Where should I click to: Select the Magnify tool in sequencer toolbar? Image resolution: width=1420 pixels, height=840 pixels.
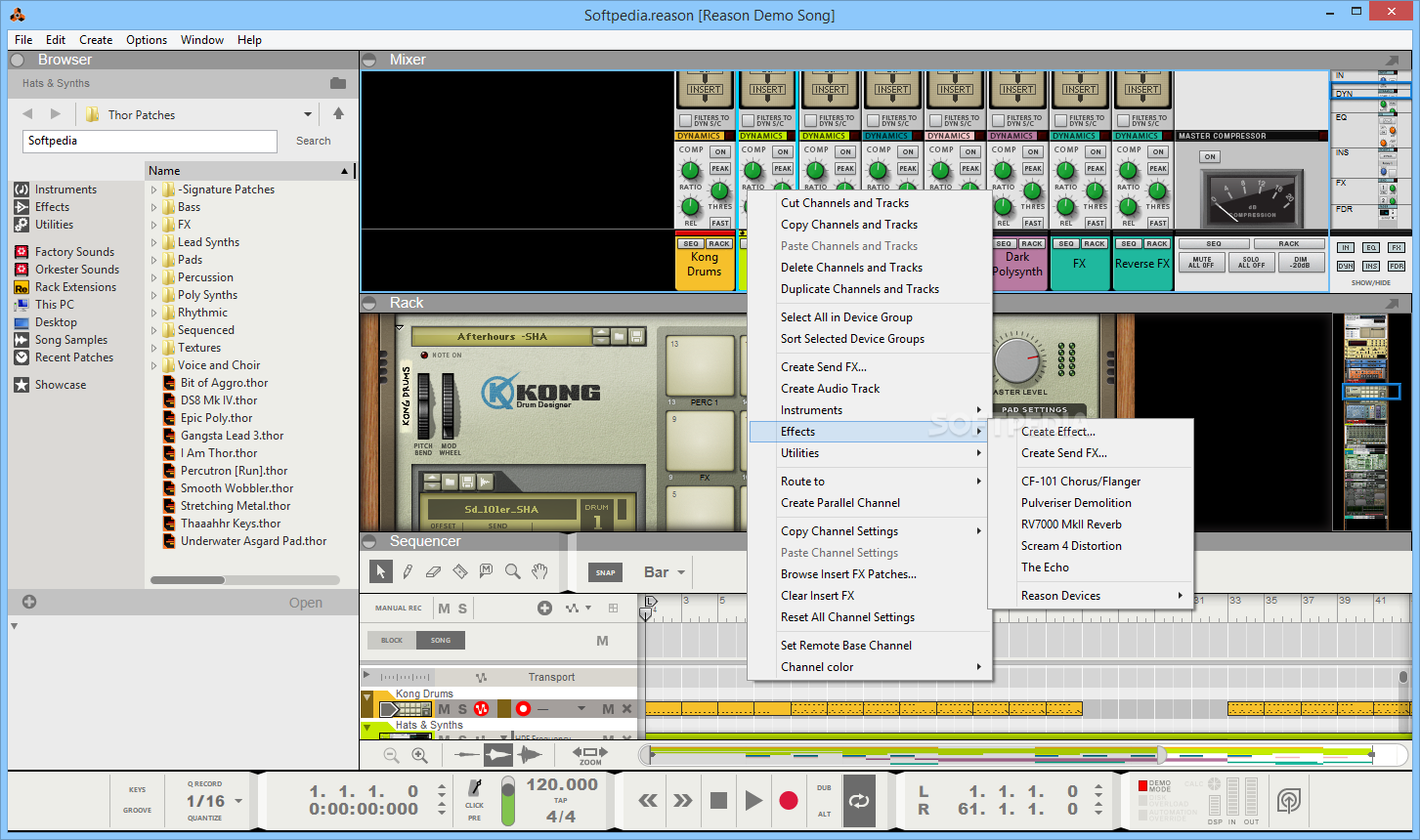click(x=512, y=571)
